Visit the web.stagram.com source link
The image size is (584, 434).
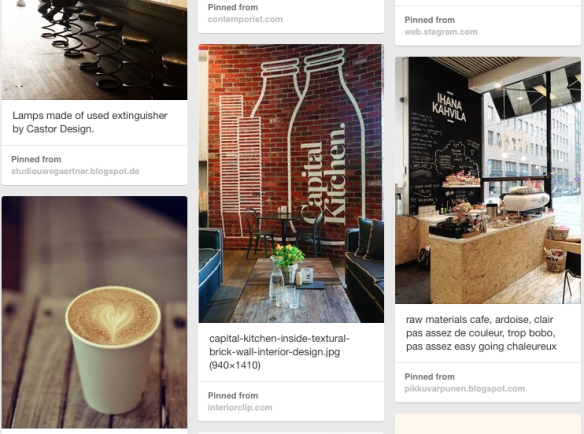coord(441,32)
